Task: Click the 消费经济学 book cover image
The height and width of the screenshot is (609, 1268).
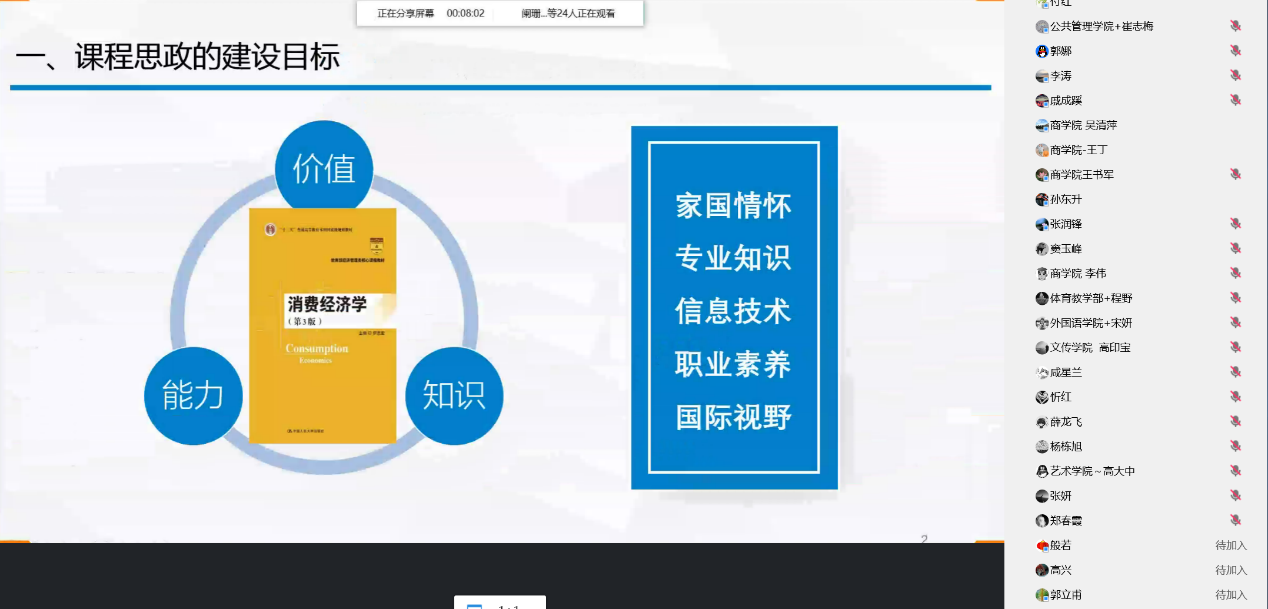Action: pyautogui.click(x=322, y=325)
